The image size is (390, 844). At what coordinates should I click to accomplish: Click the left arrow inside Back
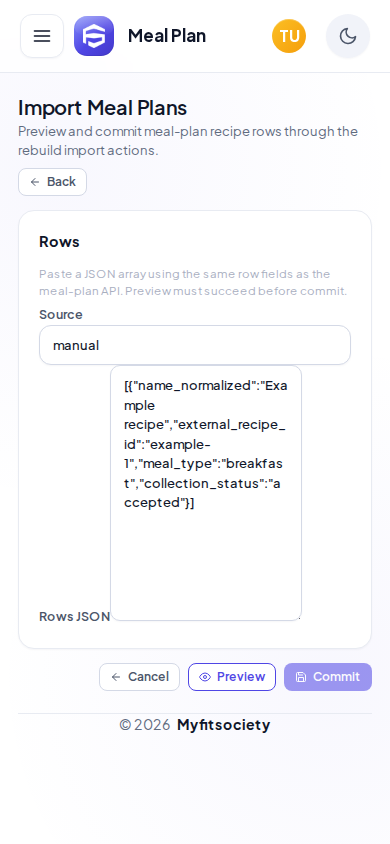(35, 182)
